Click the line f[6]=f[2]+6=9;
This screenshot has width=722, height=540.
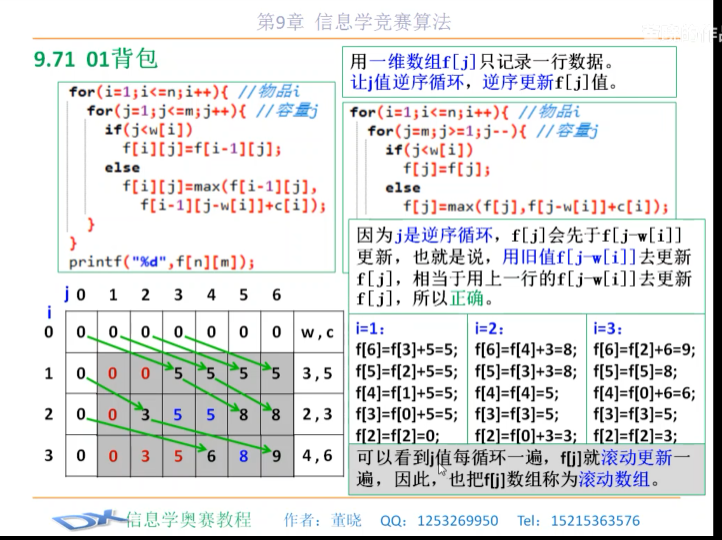point(644,350)
